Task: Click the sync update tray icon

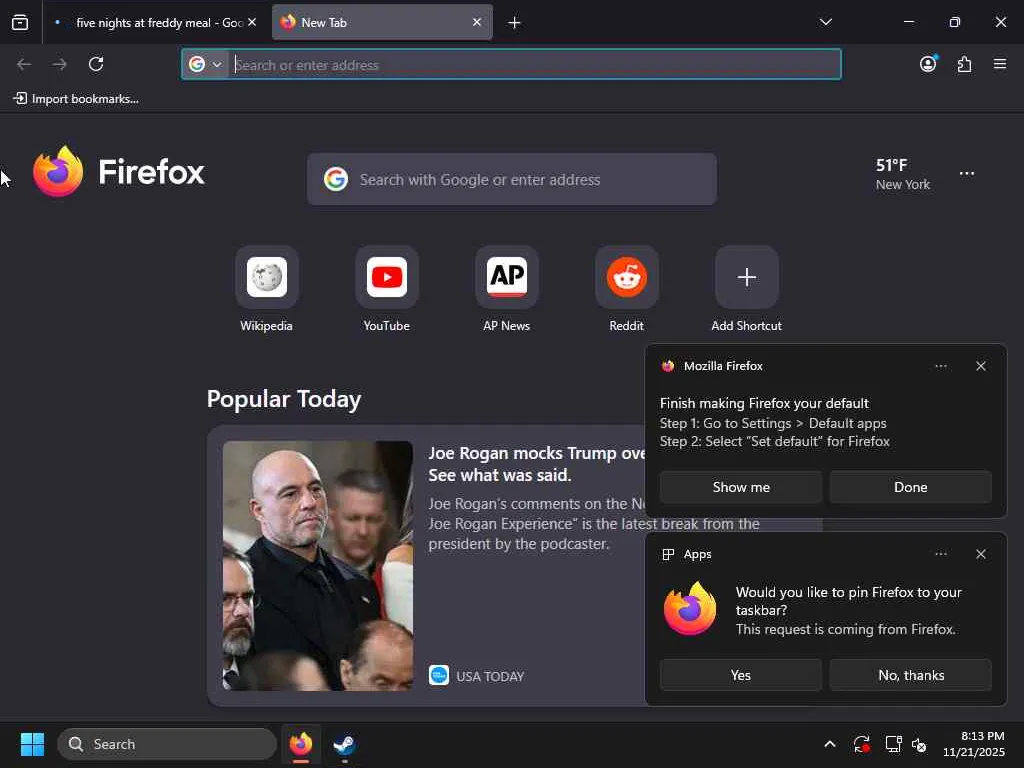Action: pyautogui.click(x=861, y=744)
